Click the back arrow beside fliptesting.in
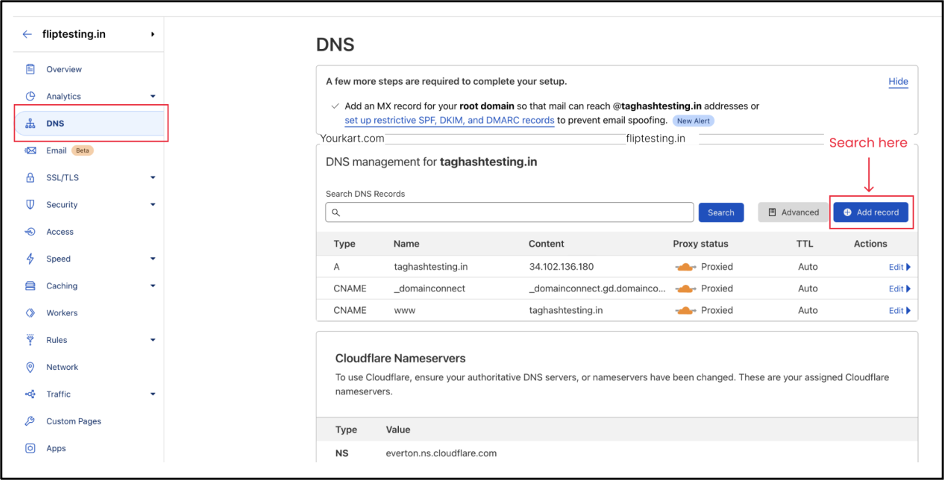The height and width of the screenshot is (481, 945). [x=27, y=34]
